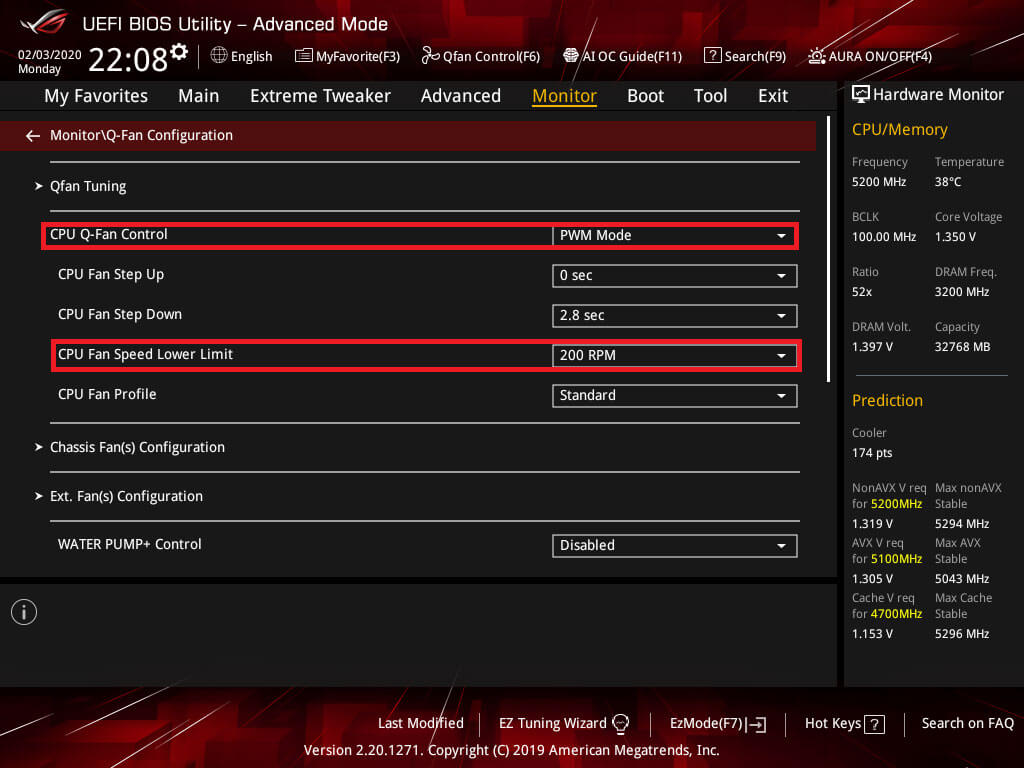Click the Search question mark icon
The height and width of the screenshot is (768, 1024).
point(712,56)
